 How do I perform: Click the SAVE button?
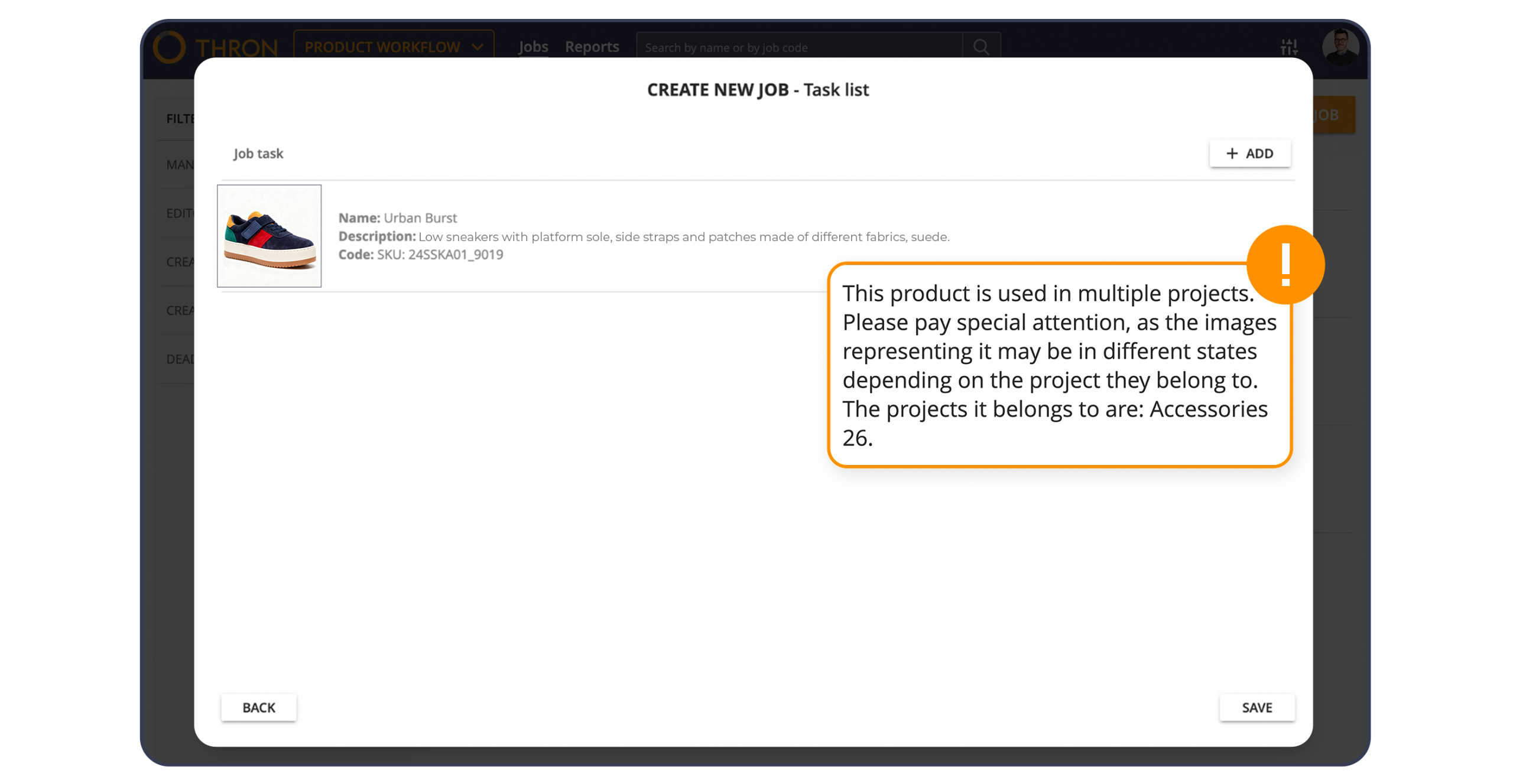(1257, 707)
